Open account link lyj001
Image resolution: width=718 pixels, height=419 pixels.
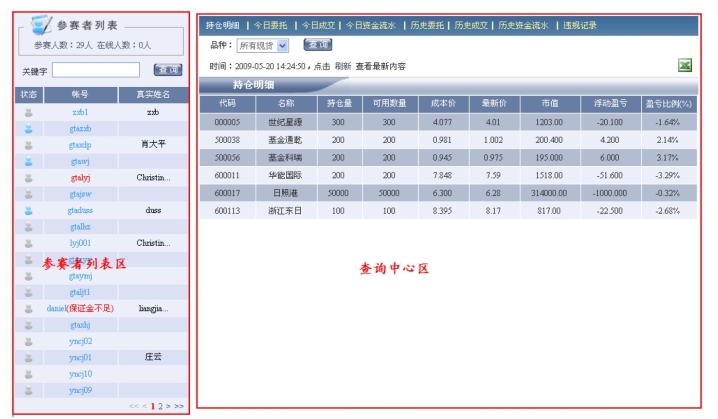(80, 243)
